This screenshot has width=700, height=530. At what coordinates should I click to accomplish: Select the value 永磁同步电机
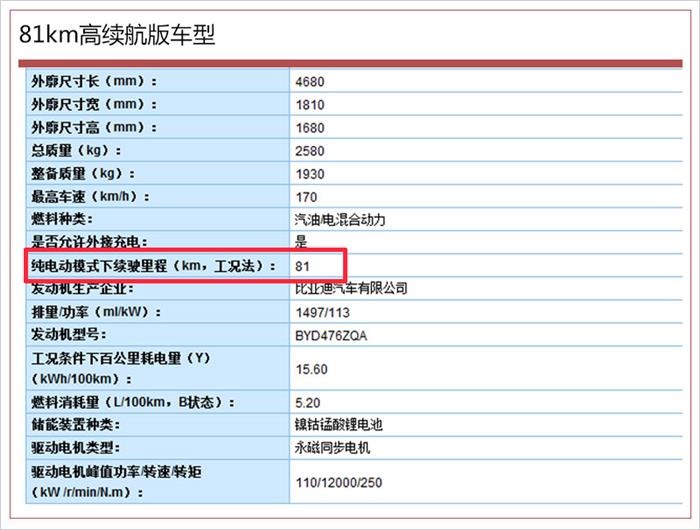coord(332,447)
